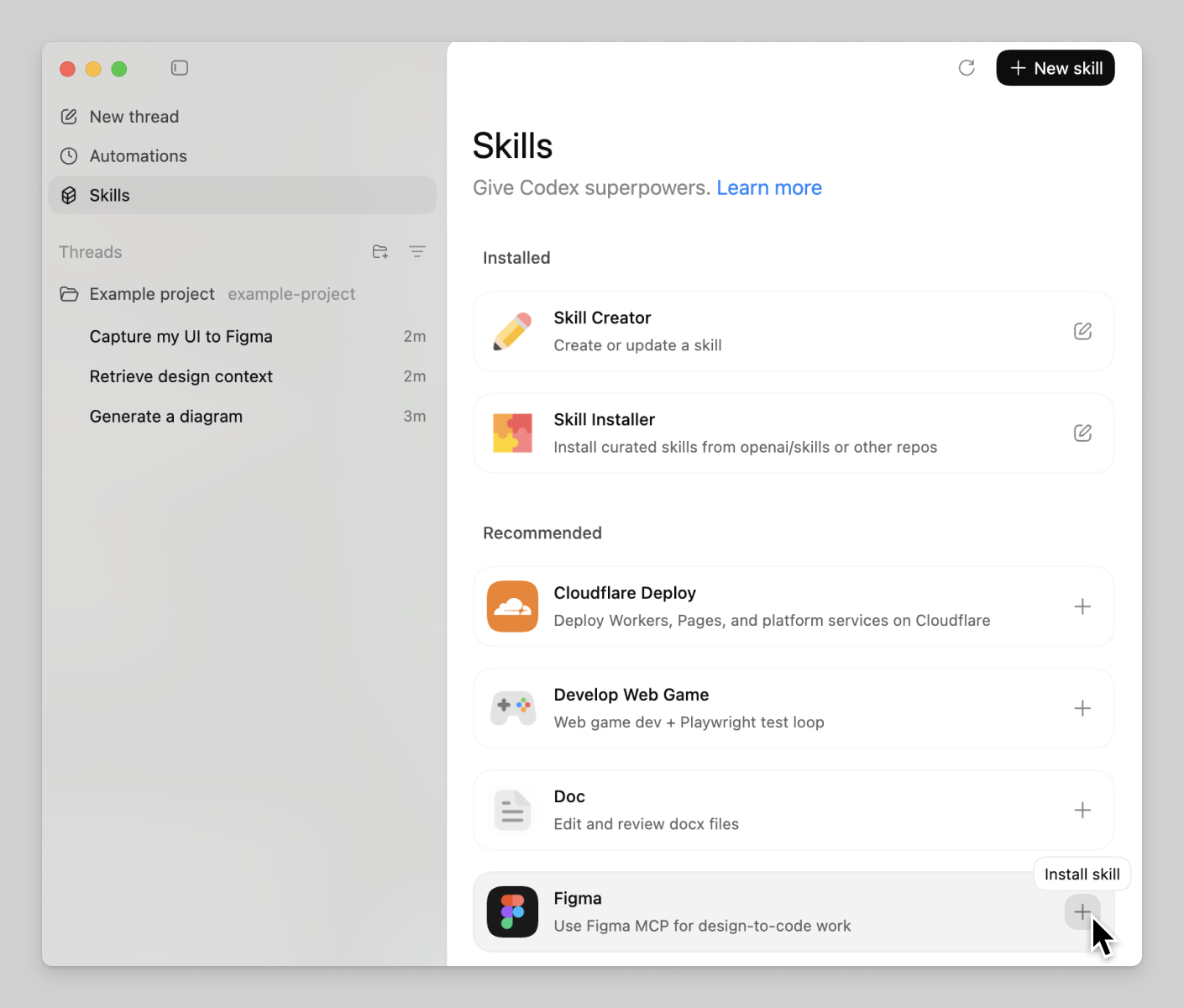1184x1008 pixels.
Task: Click the Skill Installer puzzle icon
Action: point(512,433)
